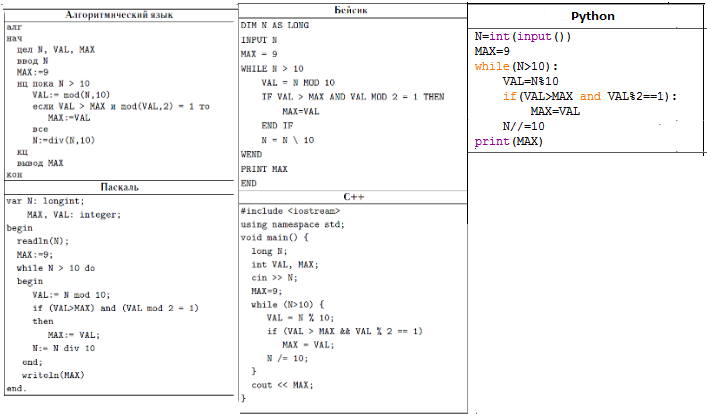Select the line 'print(MAX)' in Python
Viewport: 707px width, 418px height.
tap(509, 141)
